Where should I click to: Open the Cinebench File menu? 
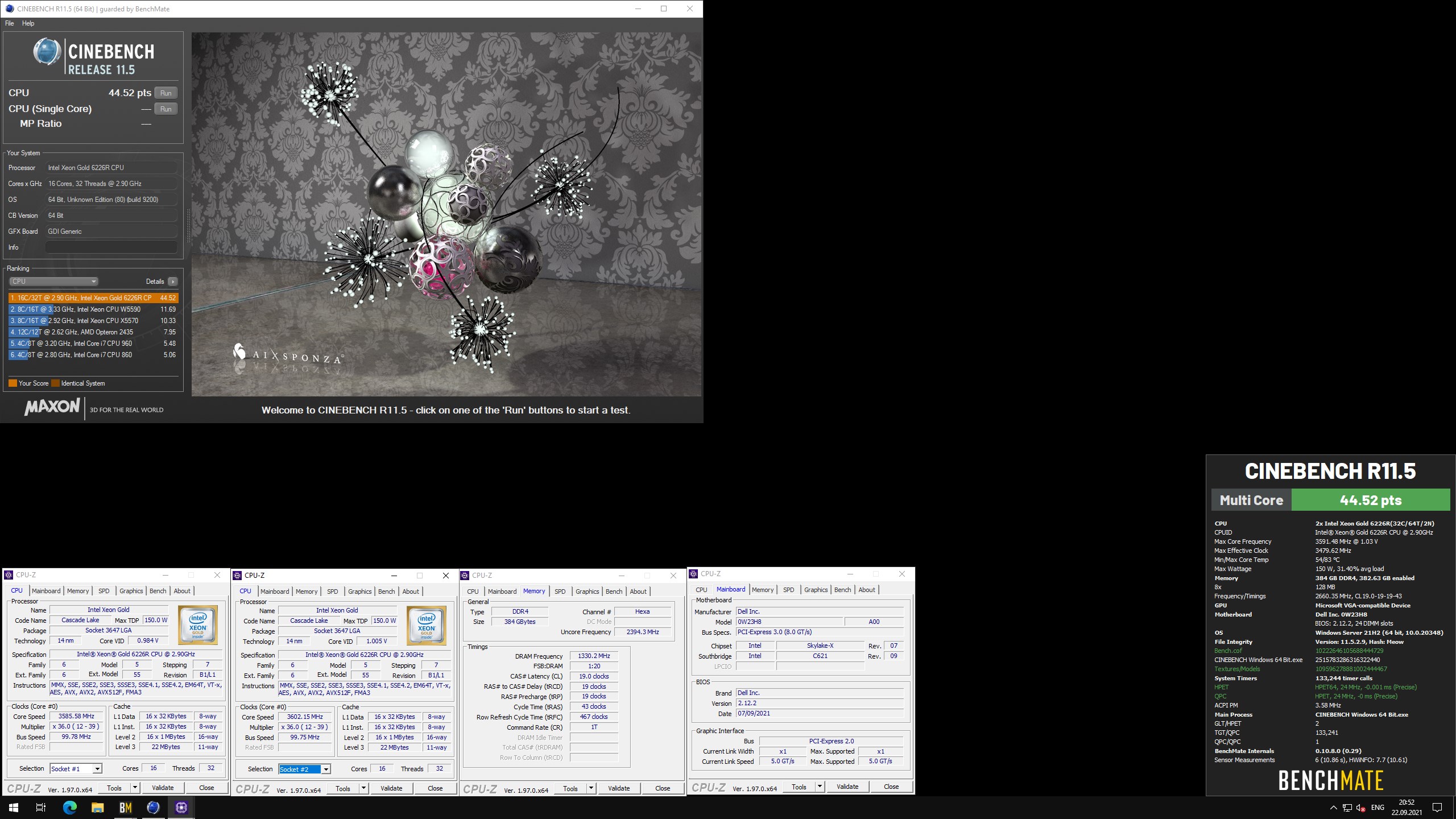pos(10,23)
